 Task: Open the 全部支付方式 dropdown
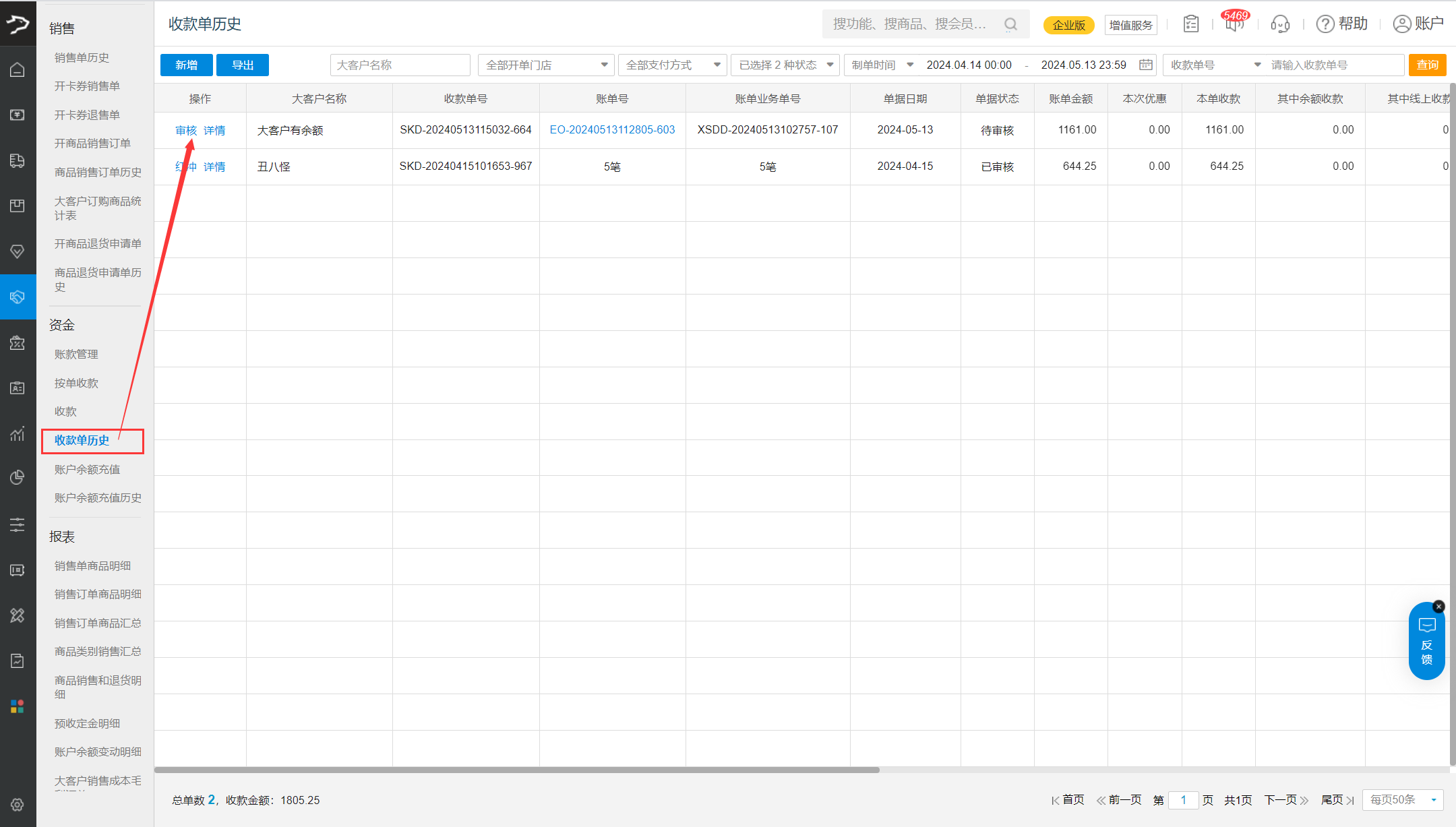[672, 65]
